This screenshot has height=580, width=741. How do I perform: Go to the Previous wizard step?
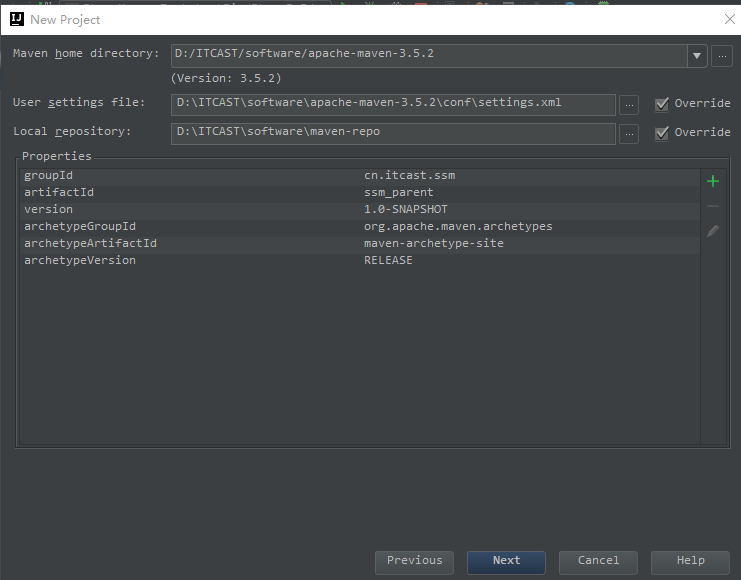(414, 562)
